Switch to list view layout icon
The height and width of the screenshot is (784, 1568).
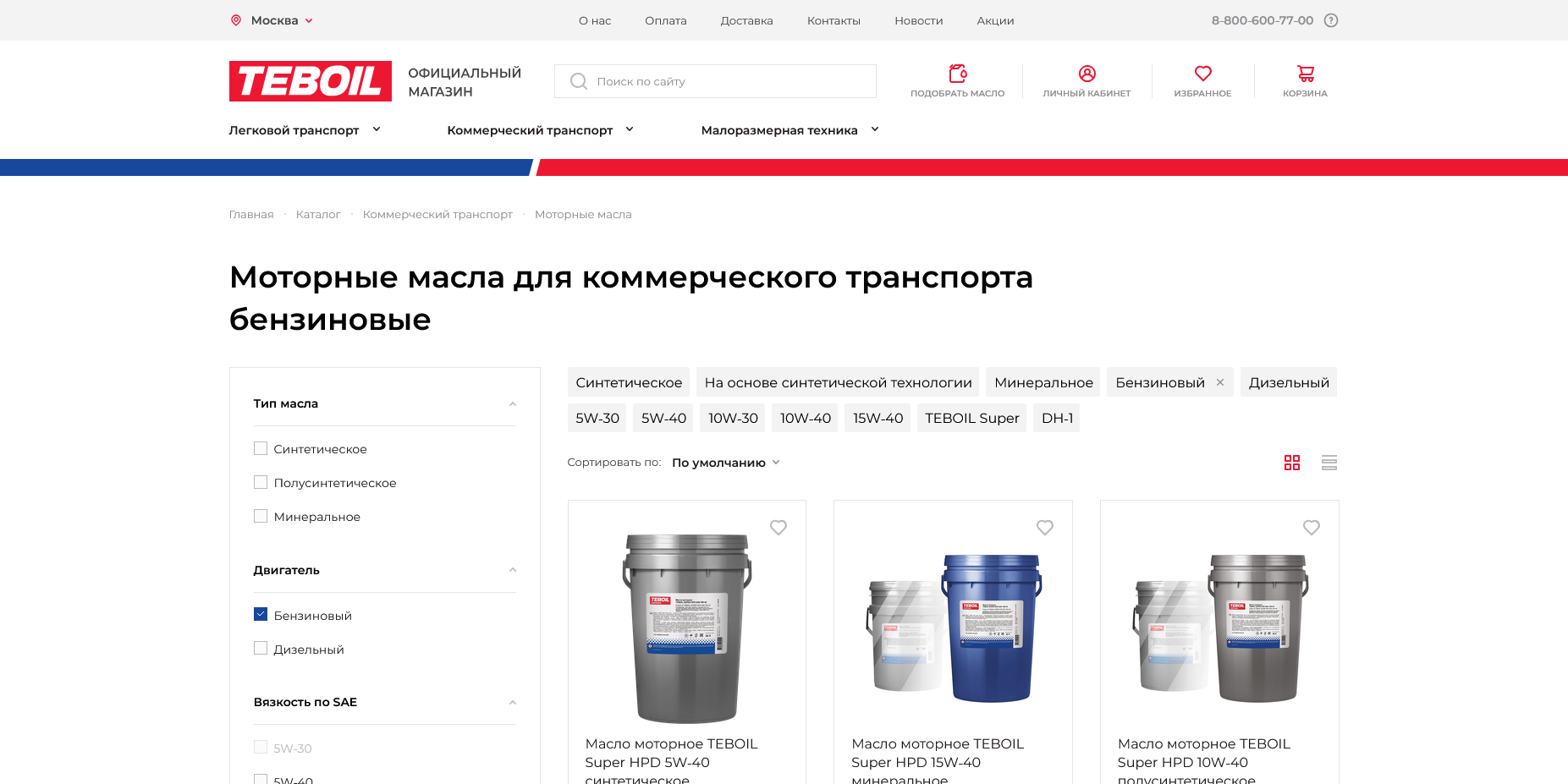click(1329, 463)
